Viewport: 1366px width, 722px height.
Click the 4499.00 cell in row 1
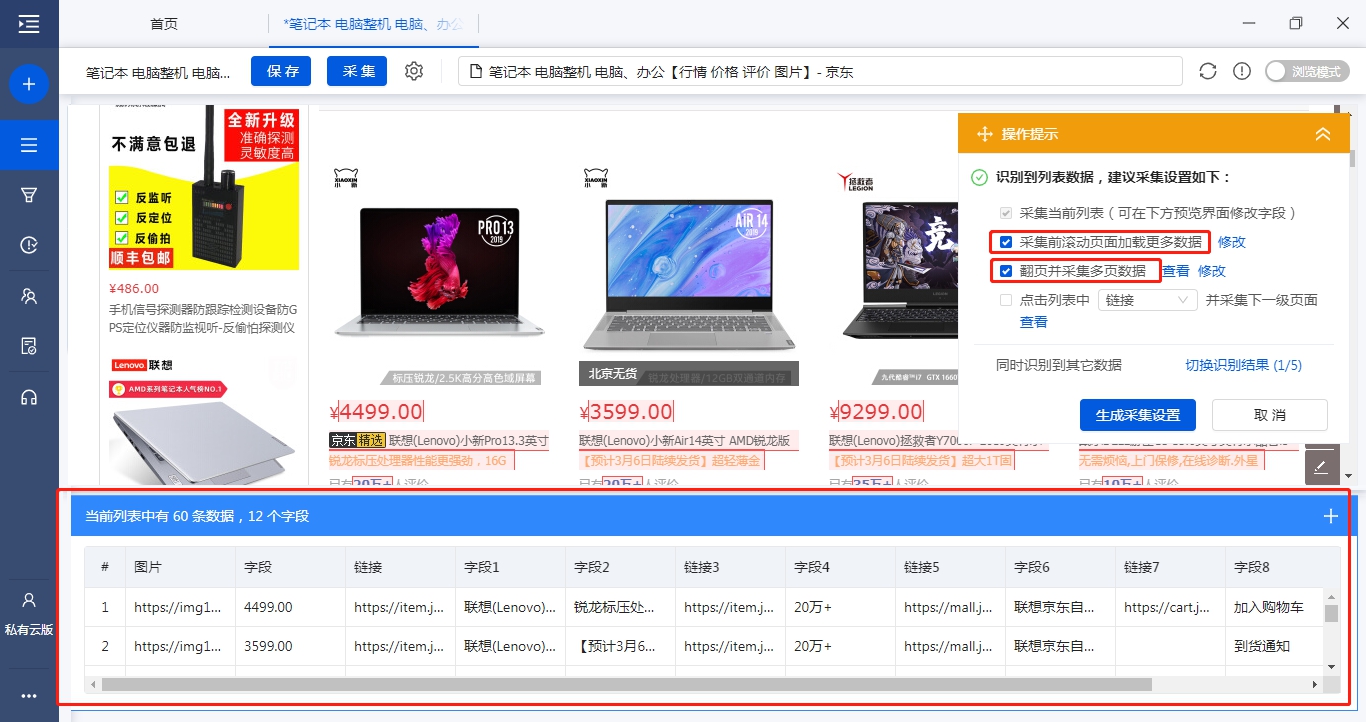pos(290,607)
